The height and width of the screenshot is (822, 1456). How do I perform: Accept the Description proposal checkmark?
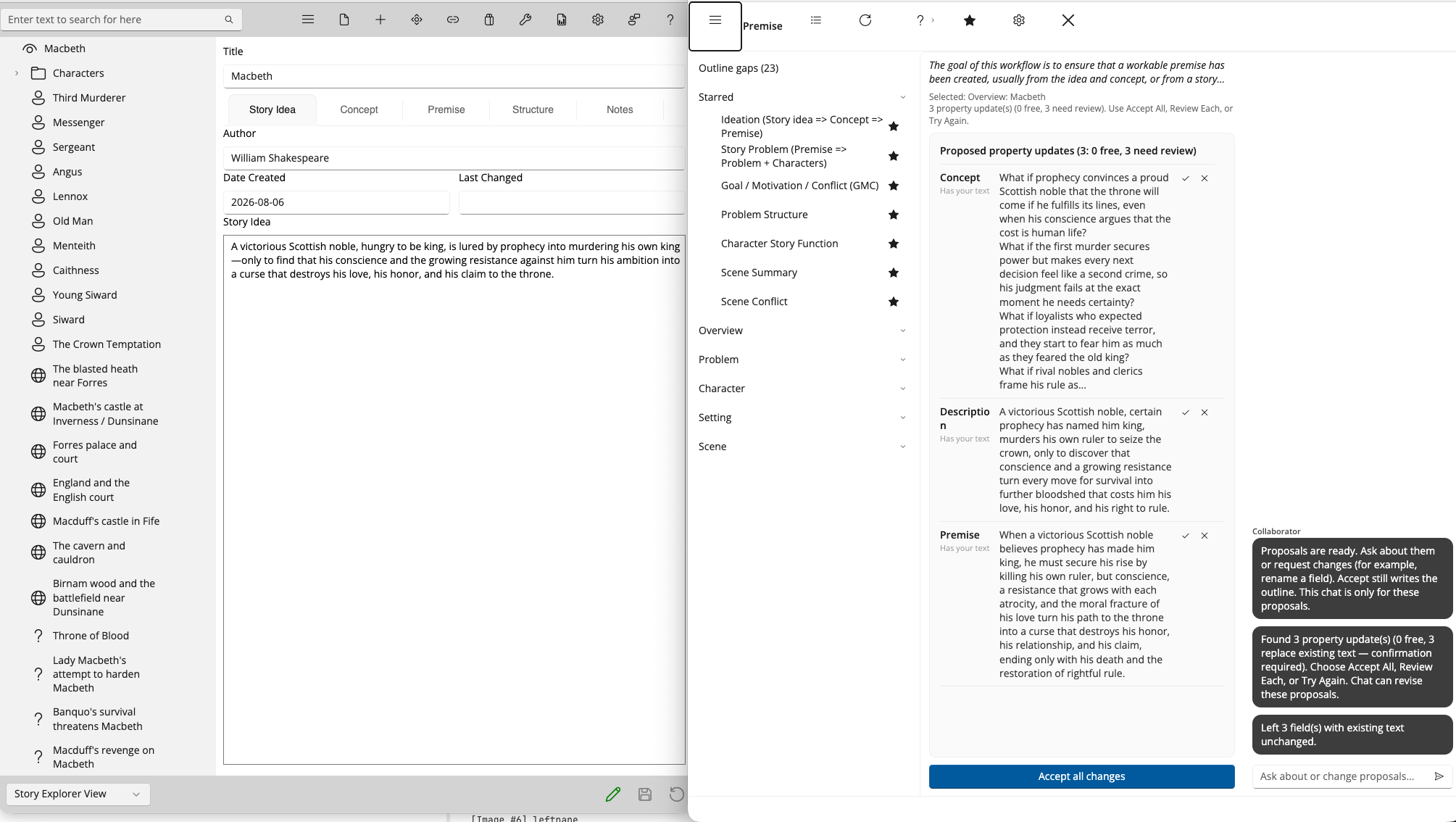tap(1186, 412)
